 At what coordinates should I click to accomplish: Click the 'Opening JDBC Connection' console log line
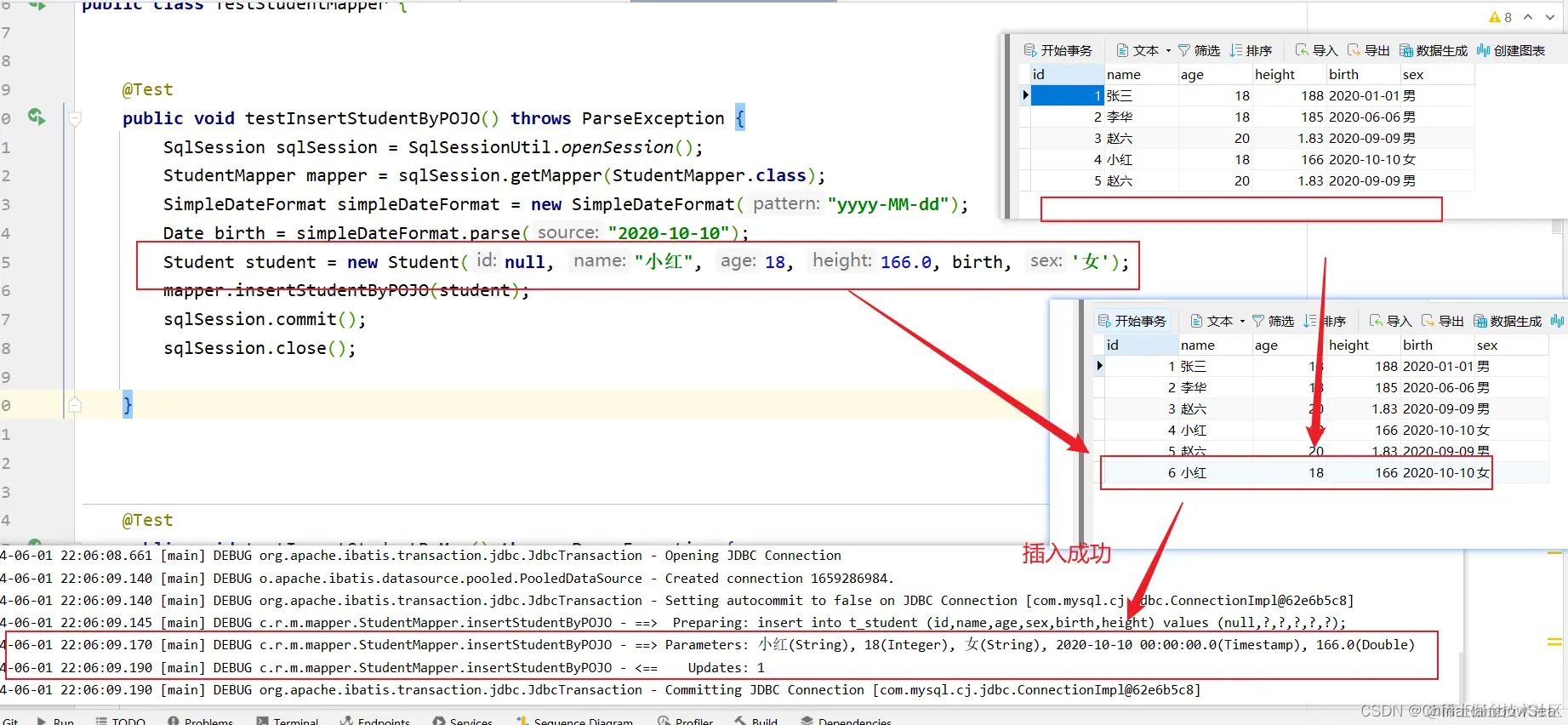(420, 555)
